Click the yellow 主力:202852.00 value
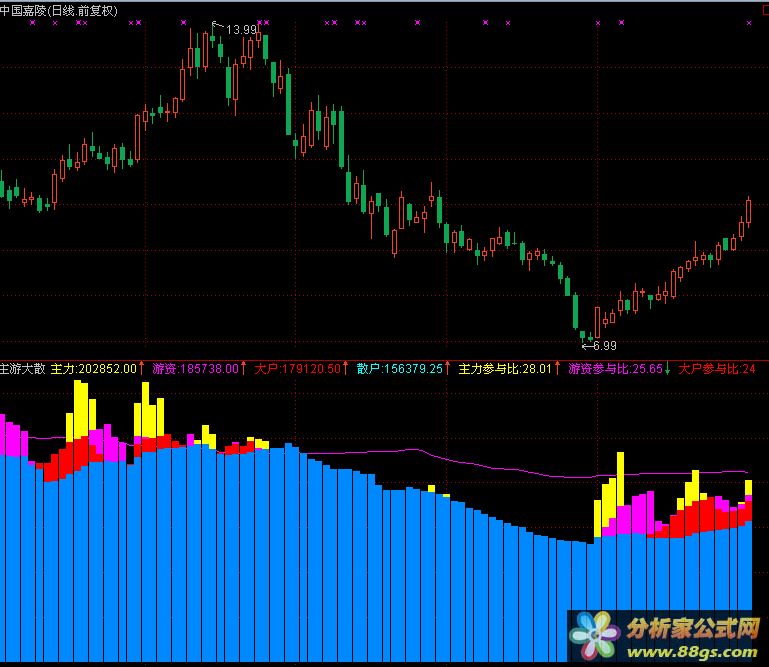This screenshot has height=667, width=769. pos(94,369)
